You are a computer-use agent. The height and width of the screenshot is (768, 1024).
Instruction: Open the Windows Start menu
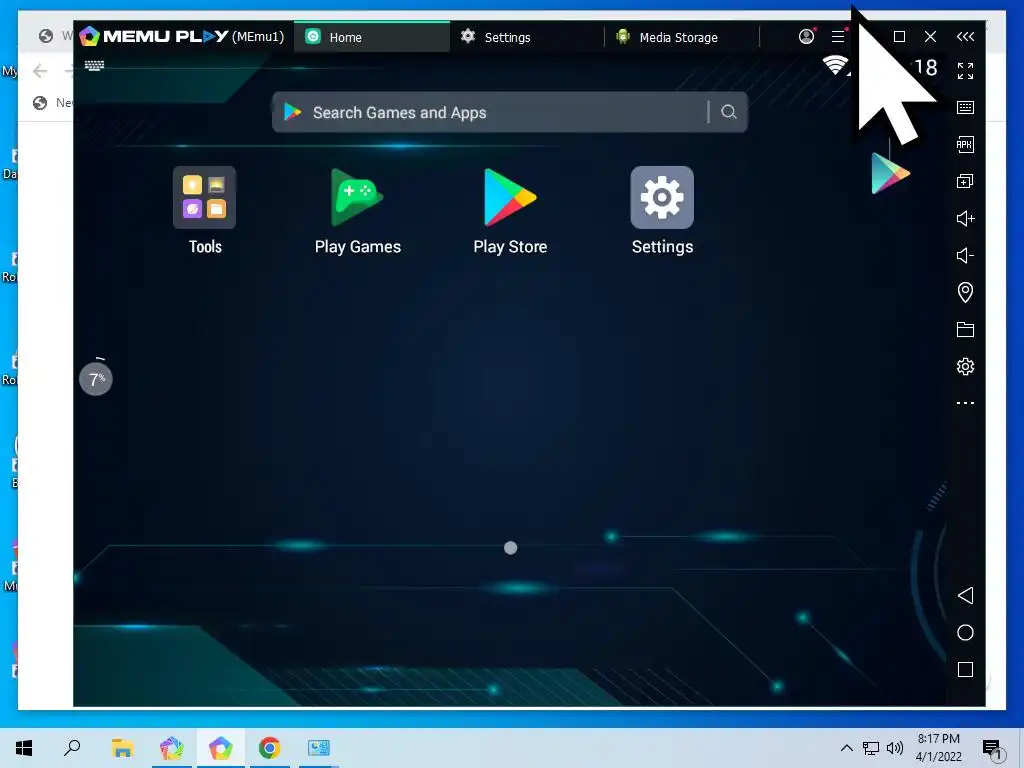pyautogui.click(x=24, y=748)
